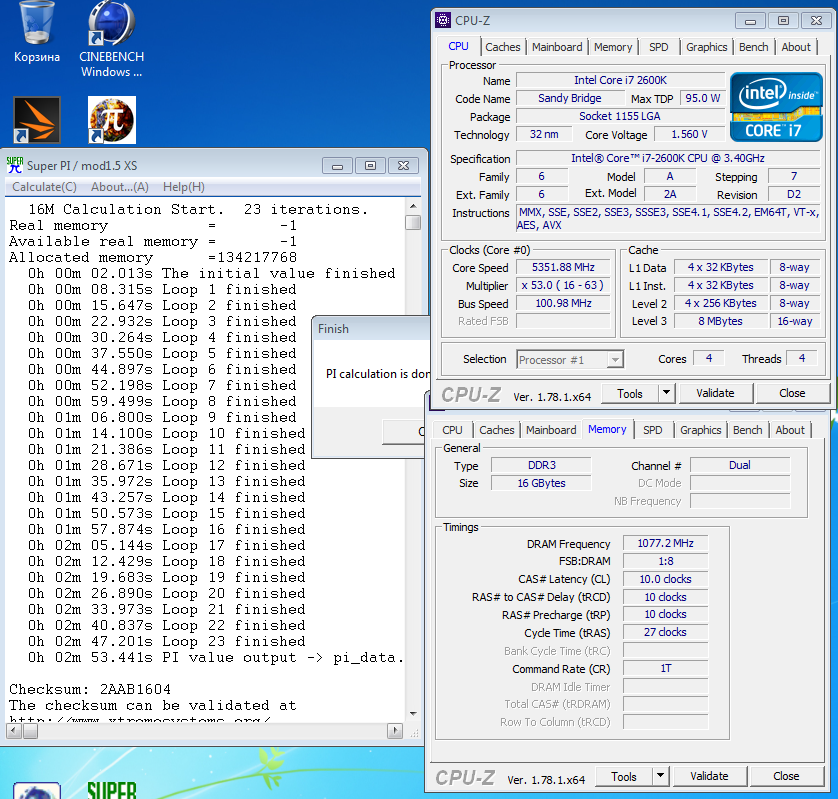
Task: Open the SUPER PI icon at screen bottom
Action: click(x=112, y=789)
